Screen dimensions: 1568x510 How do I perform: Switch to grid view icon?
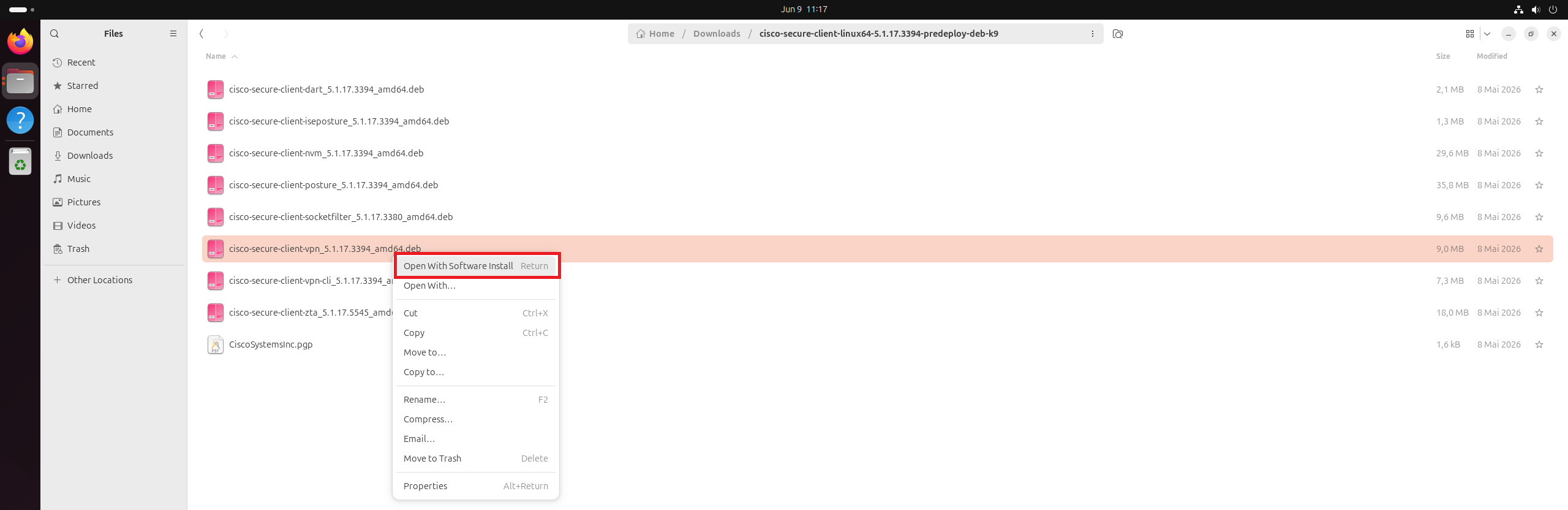pyautogui.click(x=1469, y=34)
